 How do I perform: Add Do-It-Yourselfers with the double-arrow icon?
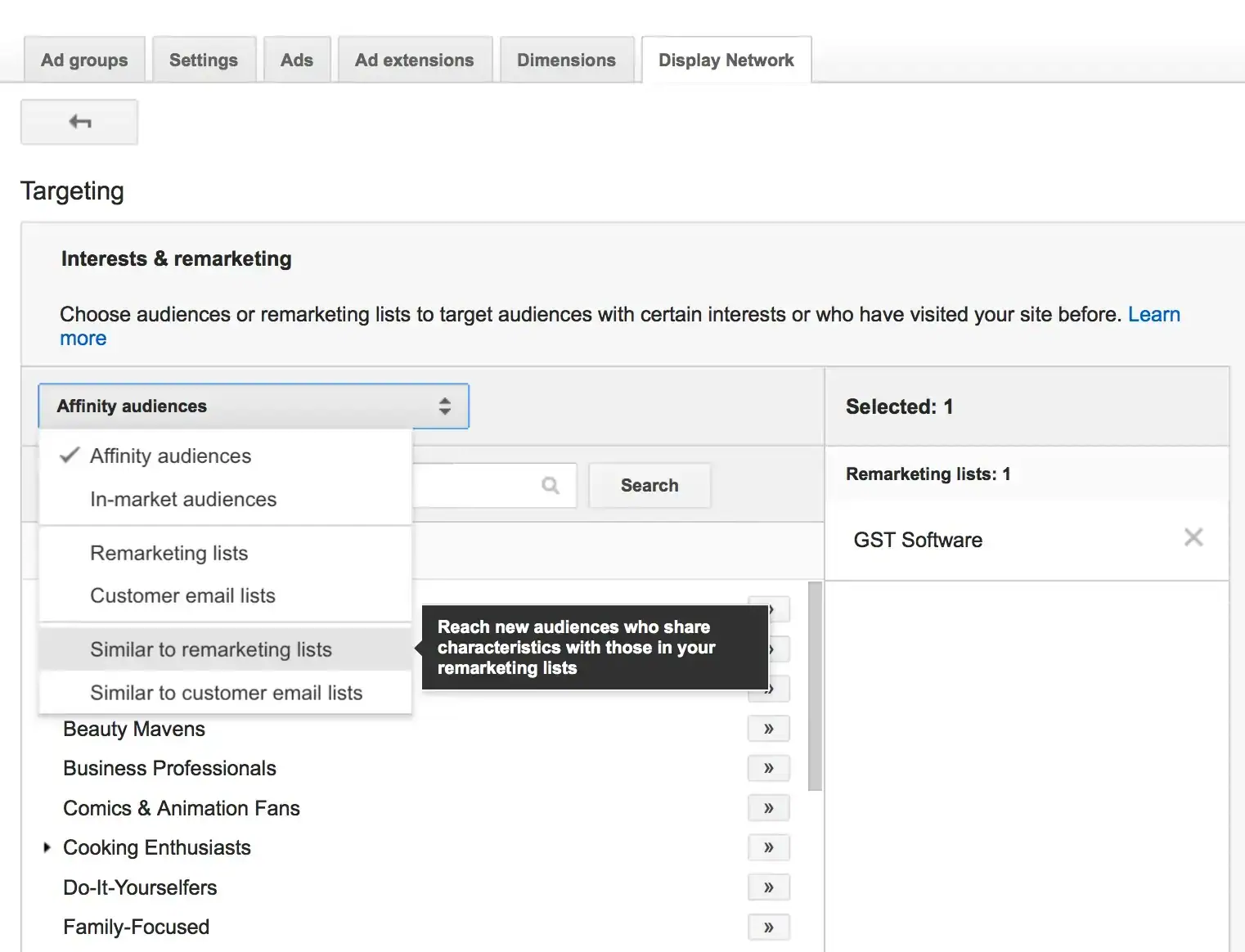pos(768,887)
